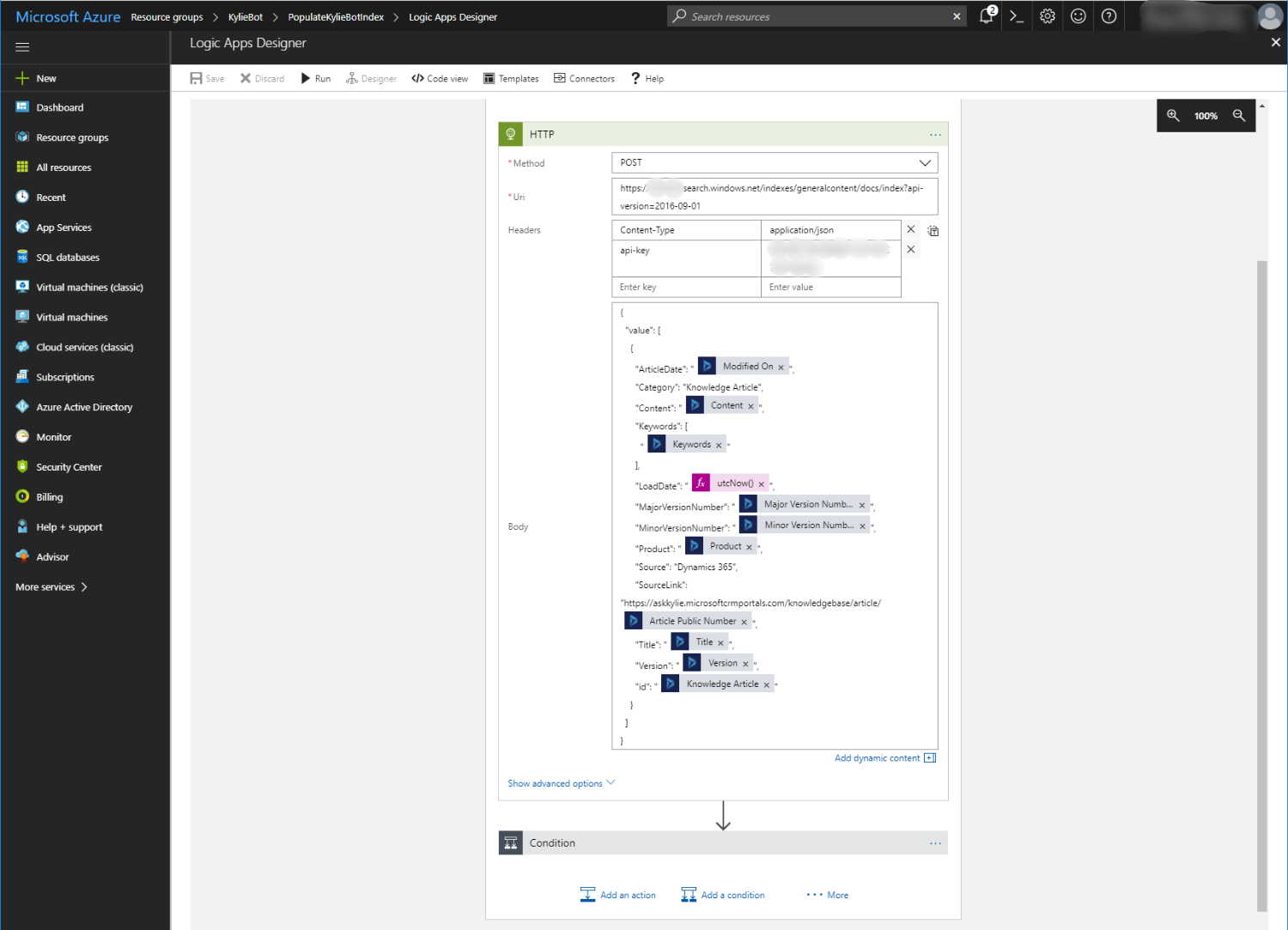Open All resources in sidebar

(64, 167)
